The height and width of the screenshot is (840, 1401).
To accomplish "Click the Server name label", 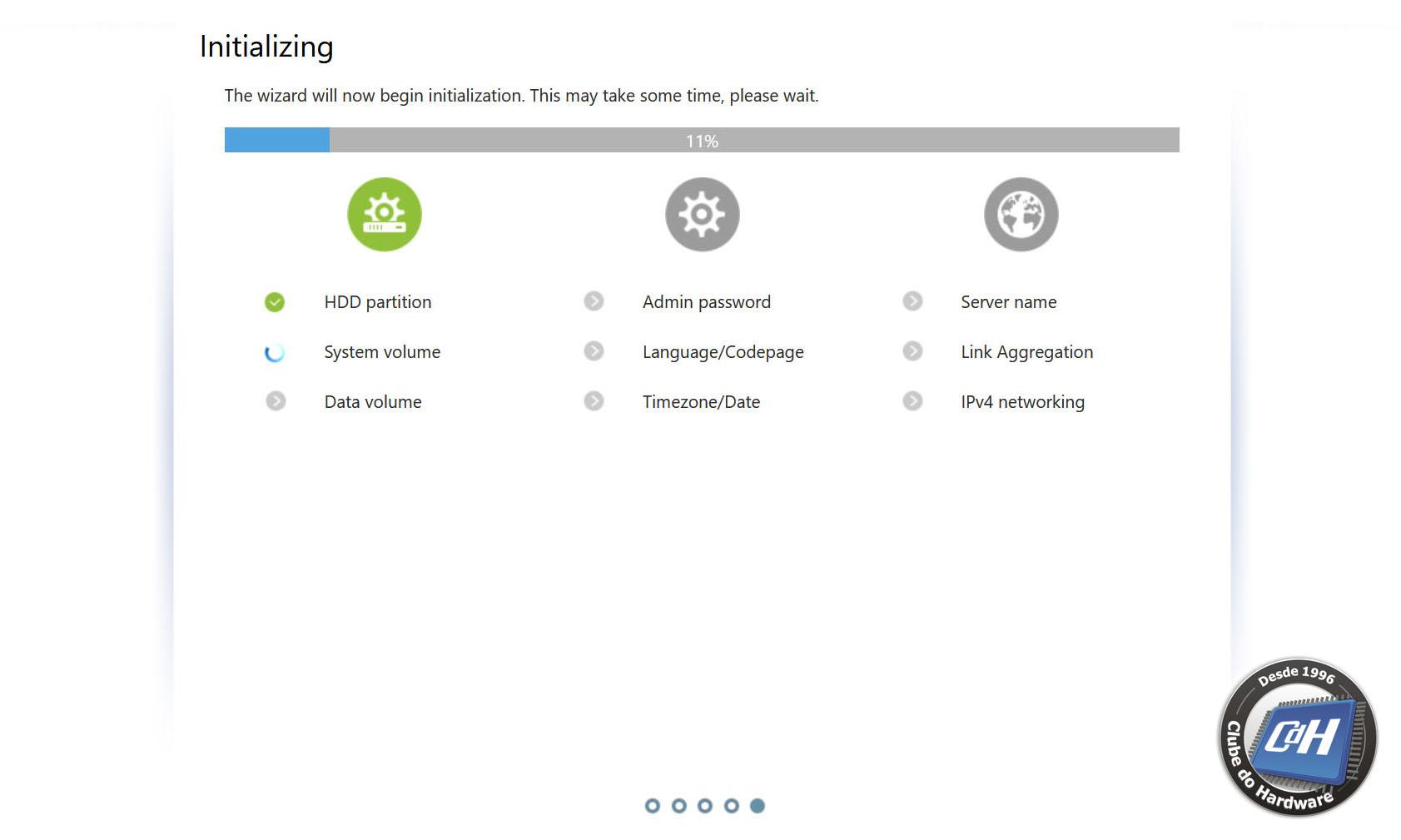I will (x=1009, y=302).
